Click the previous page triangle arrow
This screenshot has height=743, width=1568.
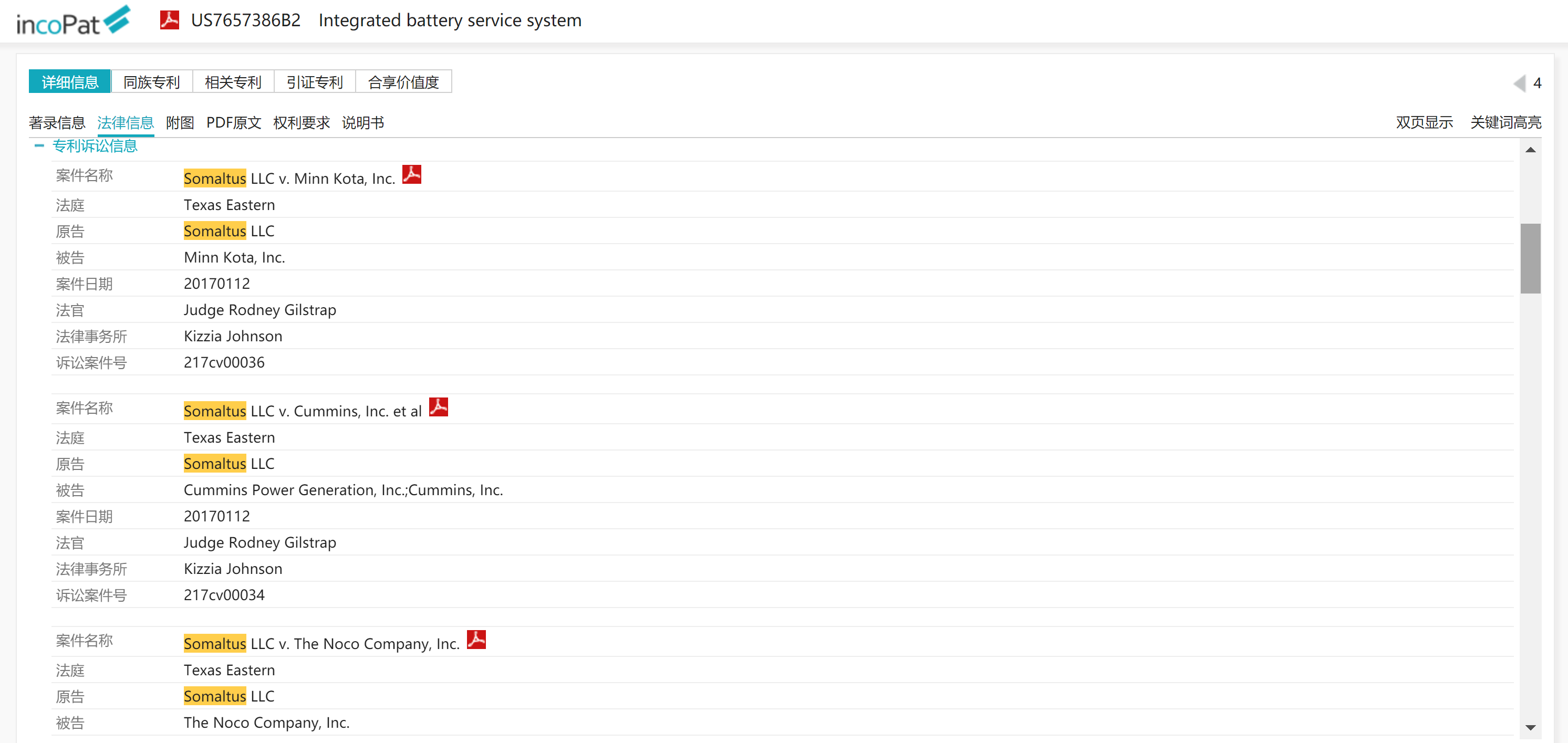pyautogui.click(x=1519, y=83)
